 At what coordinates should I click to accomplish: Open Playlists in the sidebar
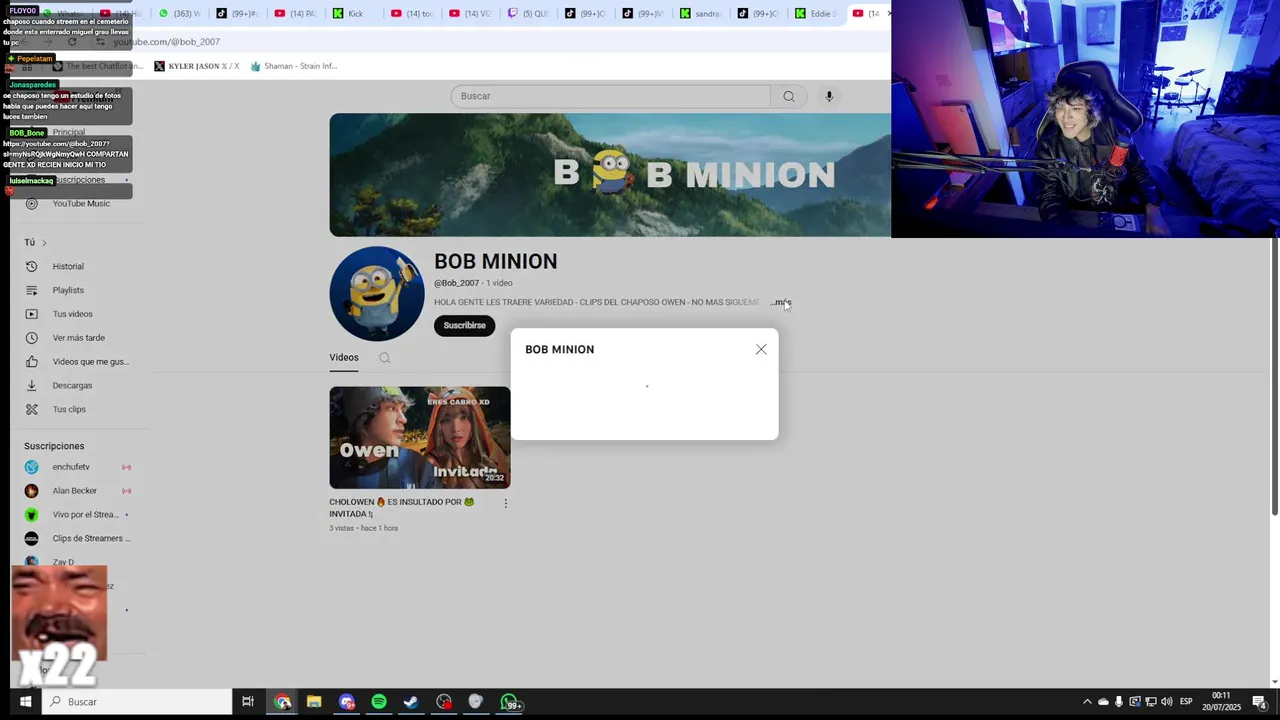(x=68, y=290)
